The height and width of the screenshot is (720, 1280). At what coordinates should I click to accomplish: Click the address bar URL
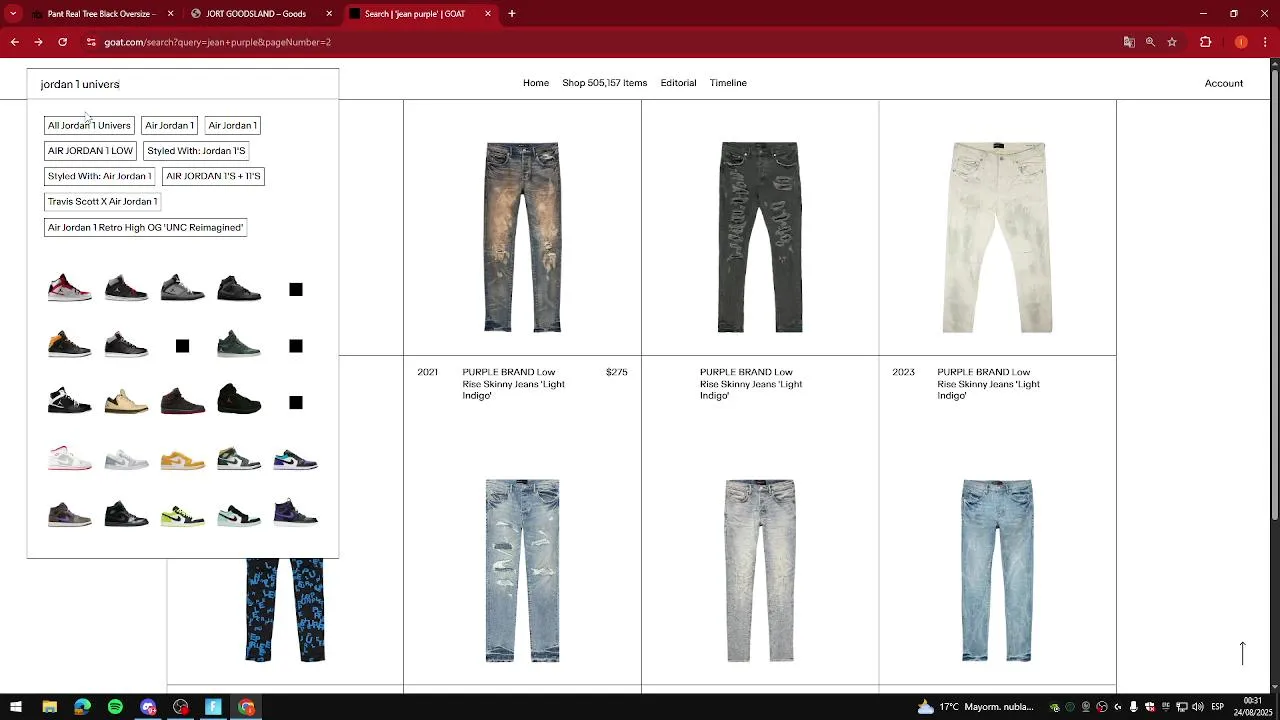pyautogui.click(x=218, y=42)
